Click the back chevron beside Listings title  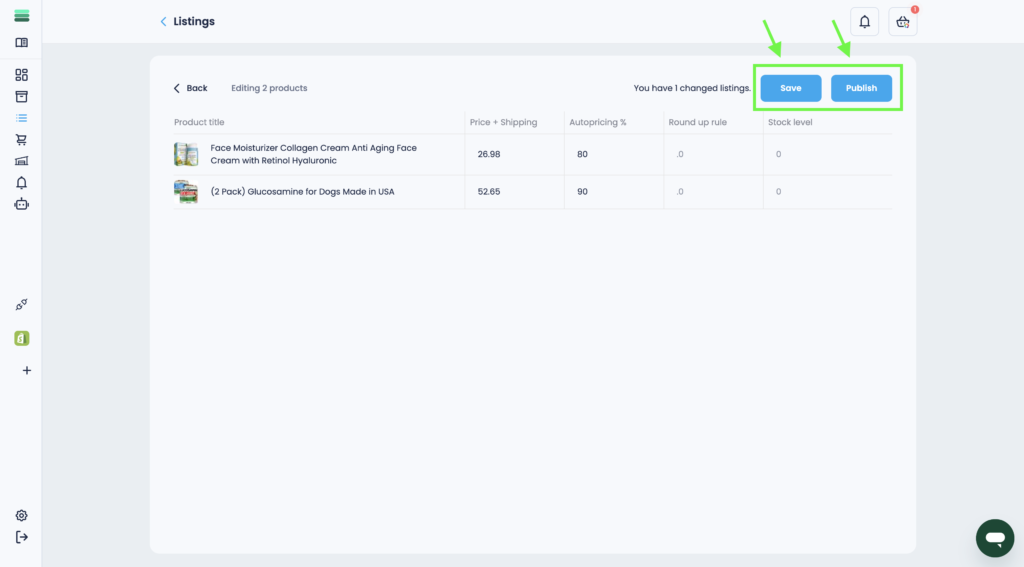(x=164, y=22)
